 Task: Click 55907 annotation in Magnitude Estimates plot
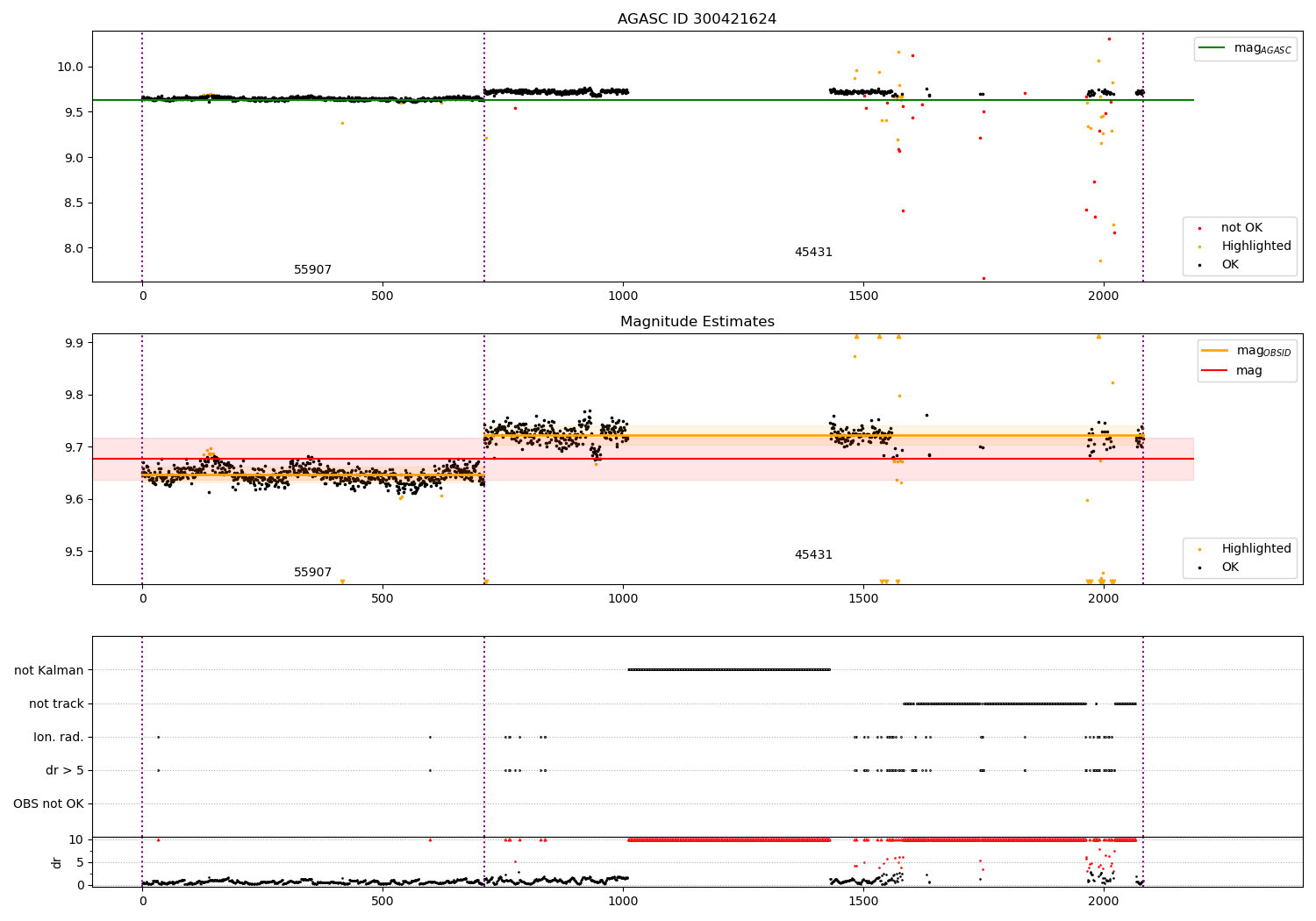point(312,573)
